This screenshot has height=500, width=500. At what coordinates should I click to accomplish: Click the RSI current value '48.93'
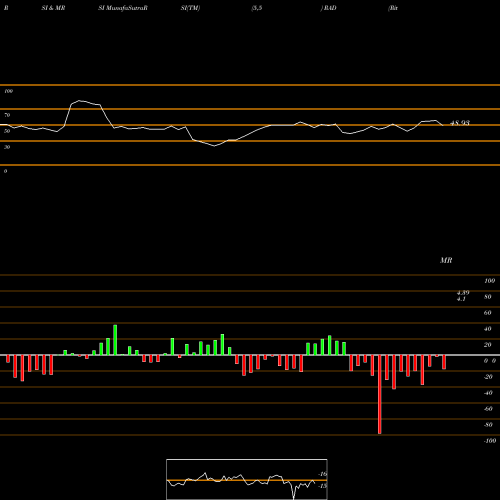click(x=460, y=123)
